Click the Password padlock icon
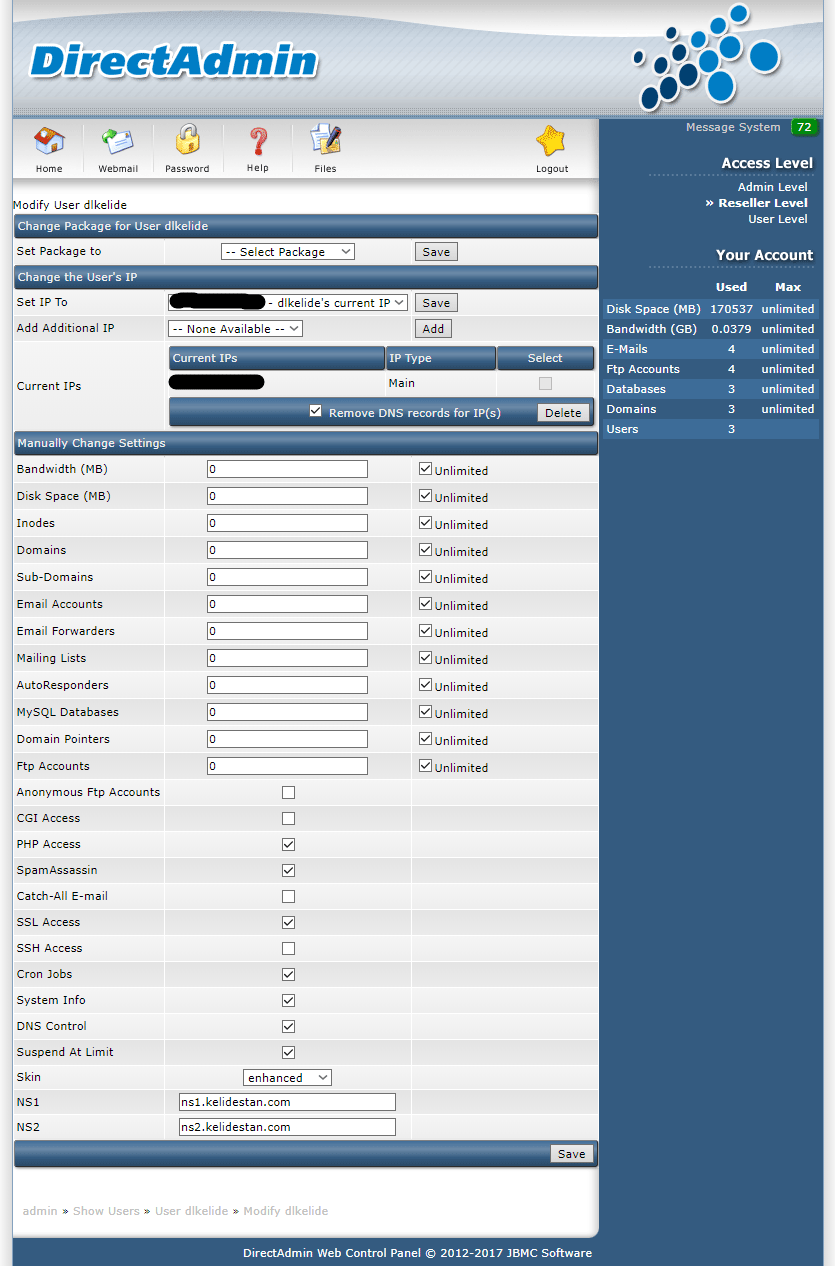This screenshot has height=1266, width=835. [x=187, y=141]
